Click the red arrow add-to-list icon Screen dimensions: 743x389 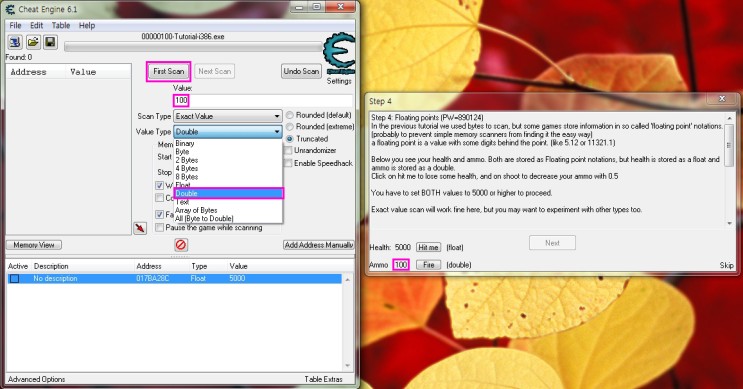[x=140, y=228]
